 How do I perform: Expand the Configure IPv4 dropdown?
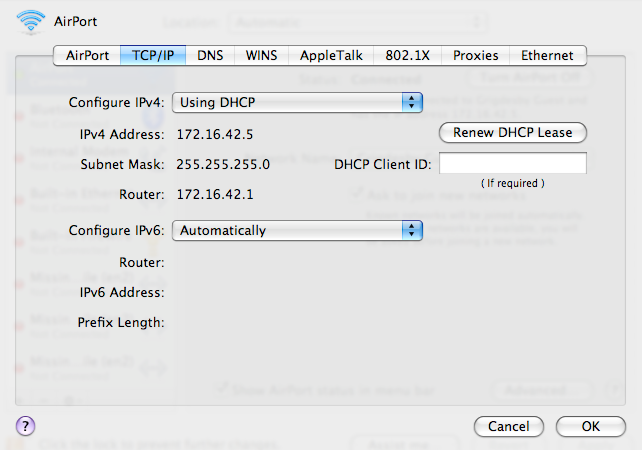point(297,102)
